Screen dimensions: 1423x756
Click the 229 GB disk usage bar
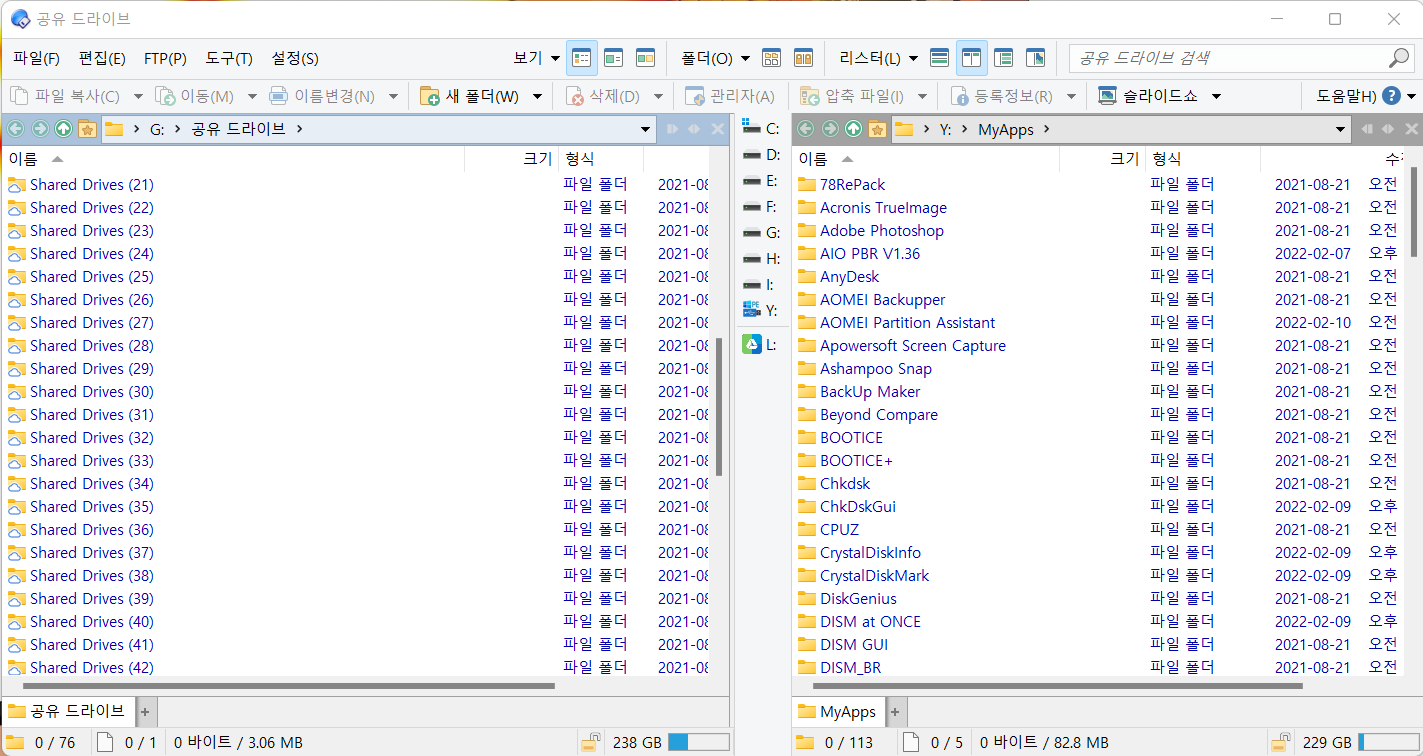[x=1389, y=742]
